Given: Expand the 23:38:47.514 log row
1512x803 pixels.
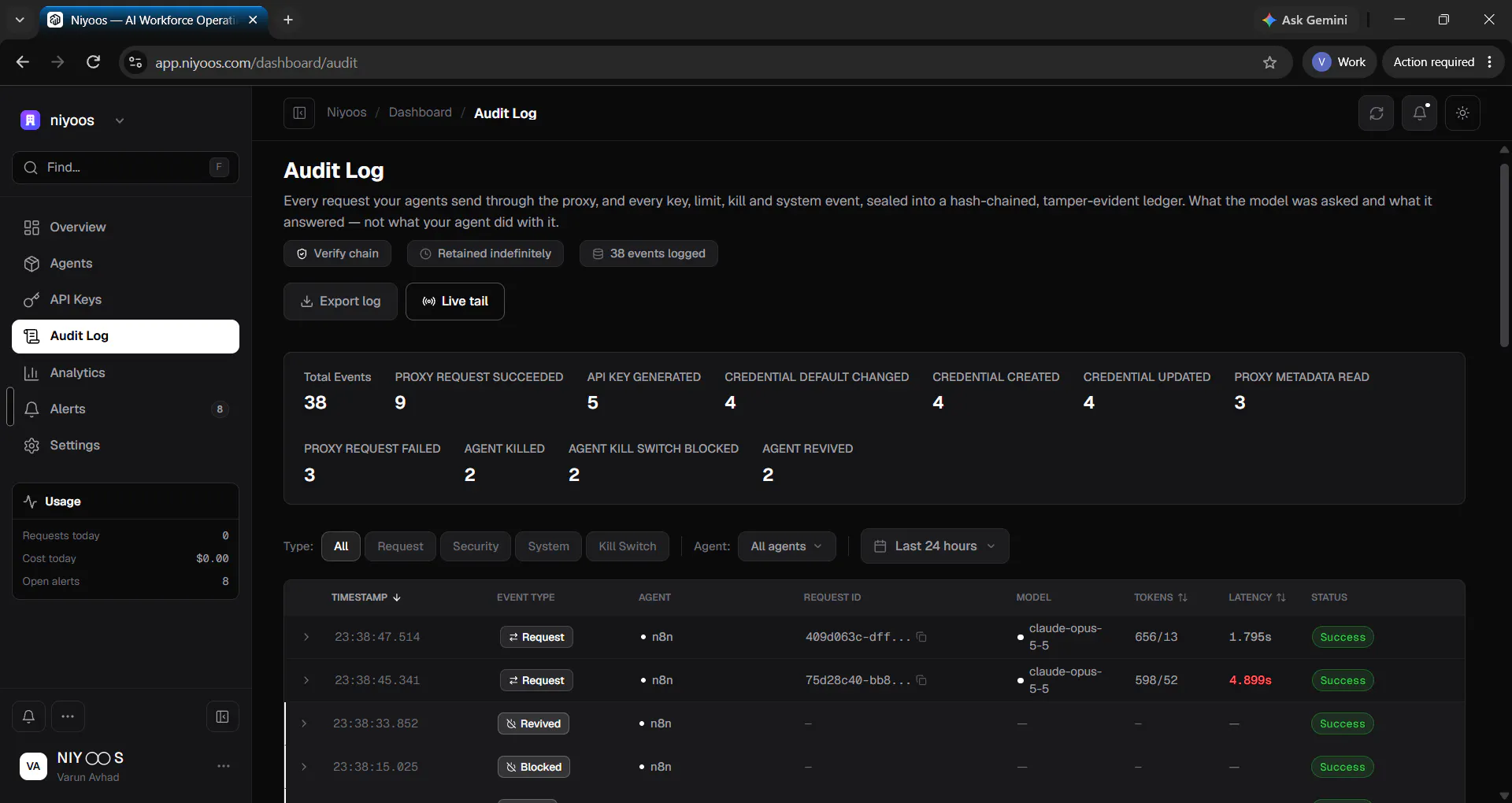Looking at the screenshot, I should tap(306, 637).
